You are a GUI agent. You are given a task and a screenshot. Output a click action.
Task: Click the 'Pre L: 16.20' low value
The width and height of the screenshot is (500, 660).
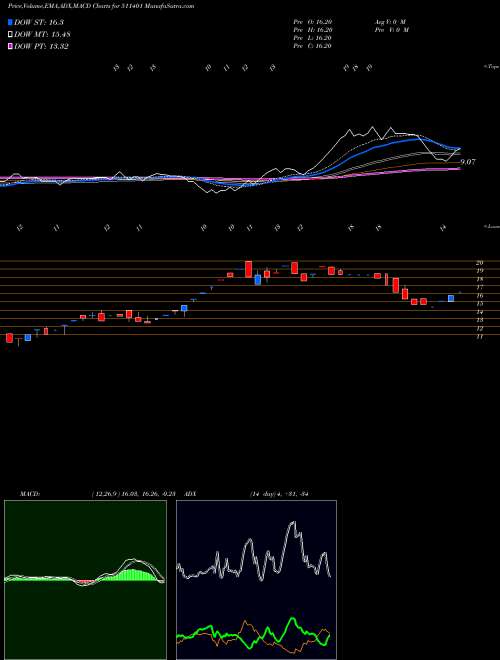313,38
